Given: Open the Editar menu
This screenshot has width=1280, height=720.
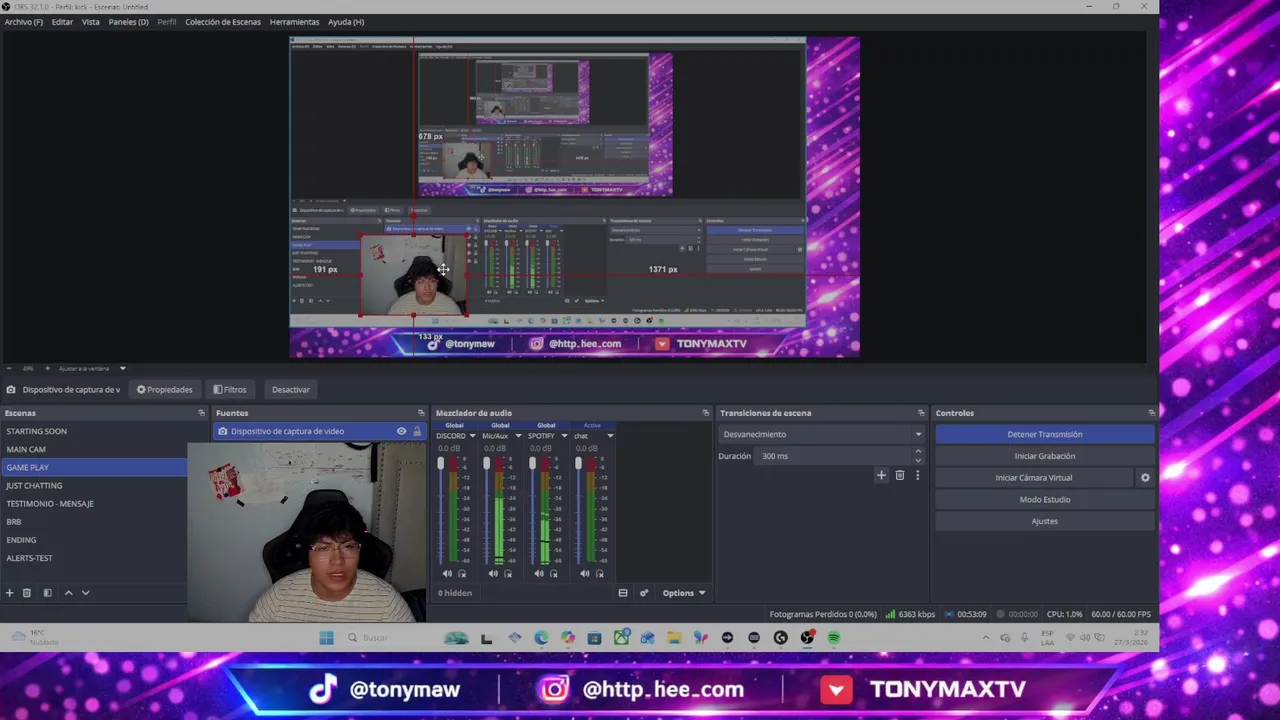Looking at the screenshot, I should (62, 22).
